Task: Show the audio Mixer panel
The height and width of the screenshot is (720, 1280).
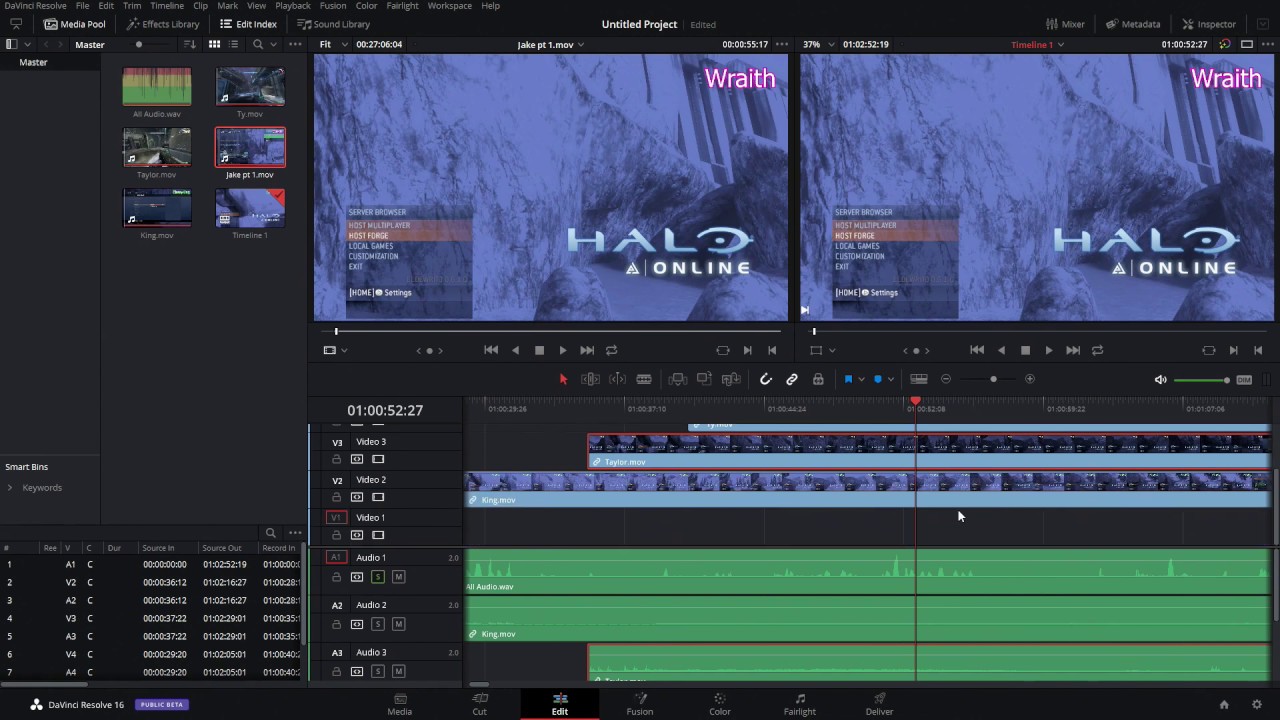Action: point(1065,24)
